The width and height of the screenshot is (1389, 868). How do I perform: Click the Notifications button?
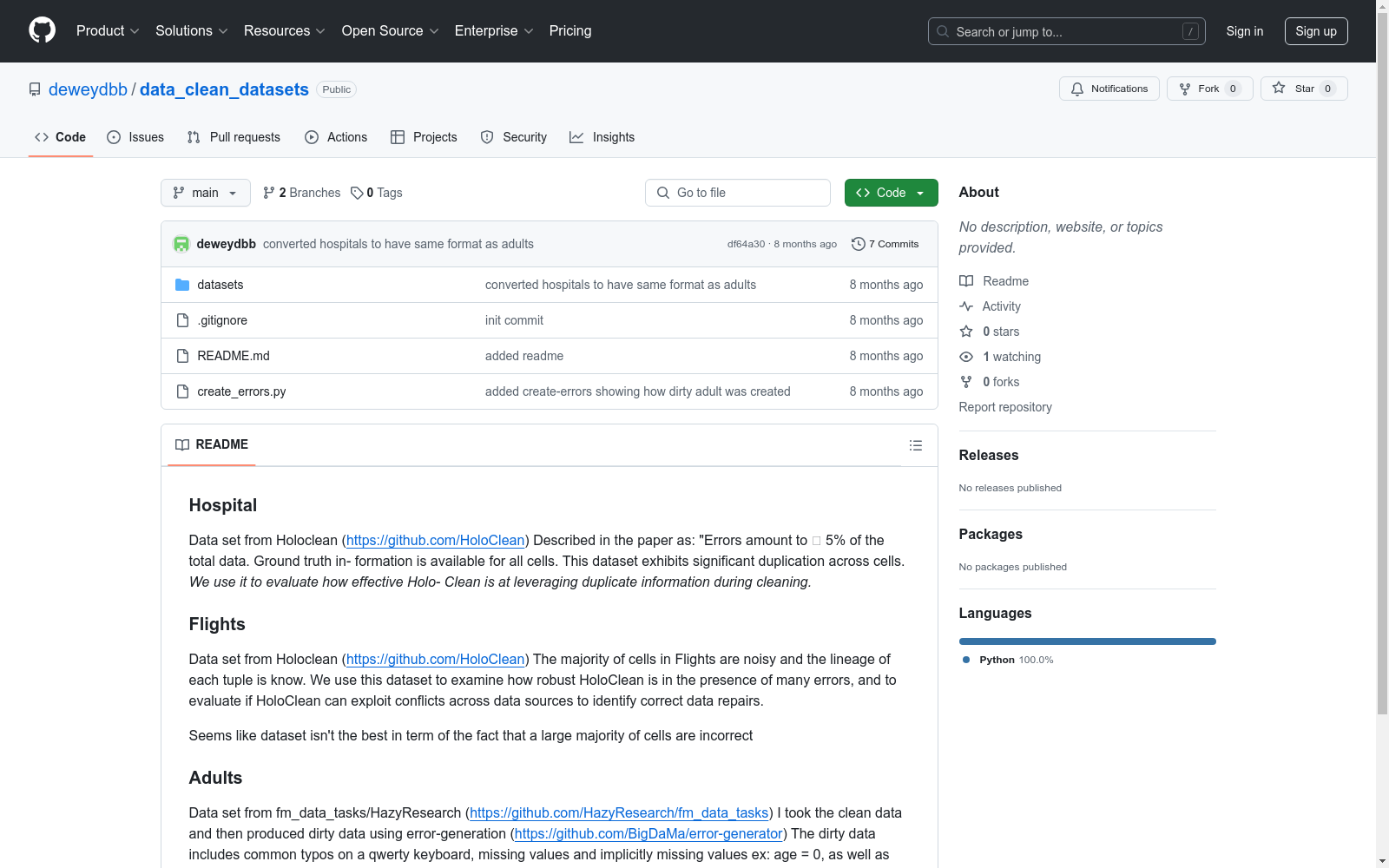point(1109,89)
